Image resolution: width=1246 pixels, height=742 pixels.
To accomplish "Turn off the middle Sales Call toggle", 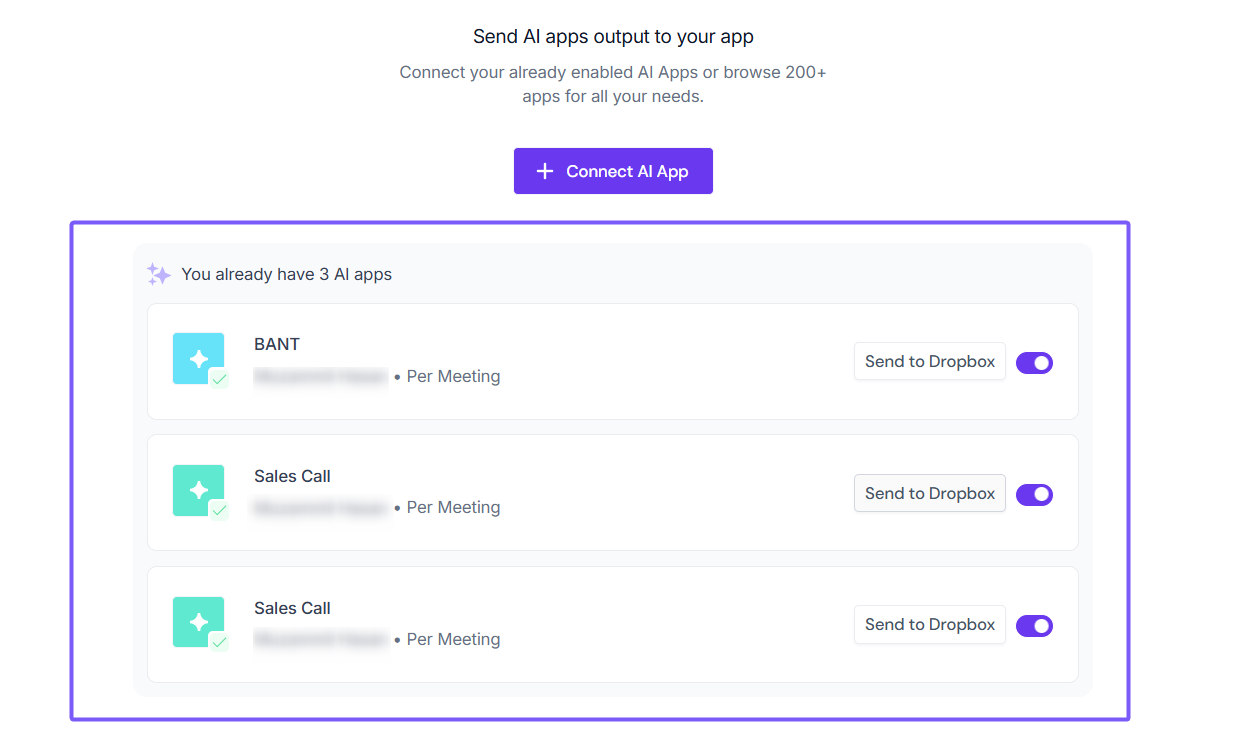I will [x=1034, y=494].
